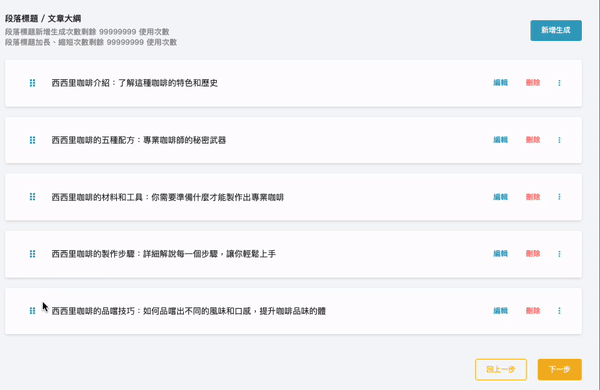The width and height of the screenshot is (600, 390).
Task: Edit the 材料和工具 heading
Action: click(500, 197)
